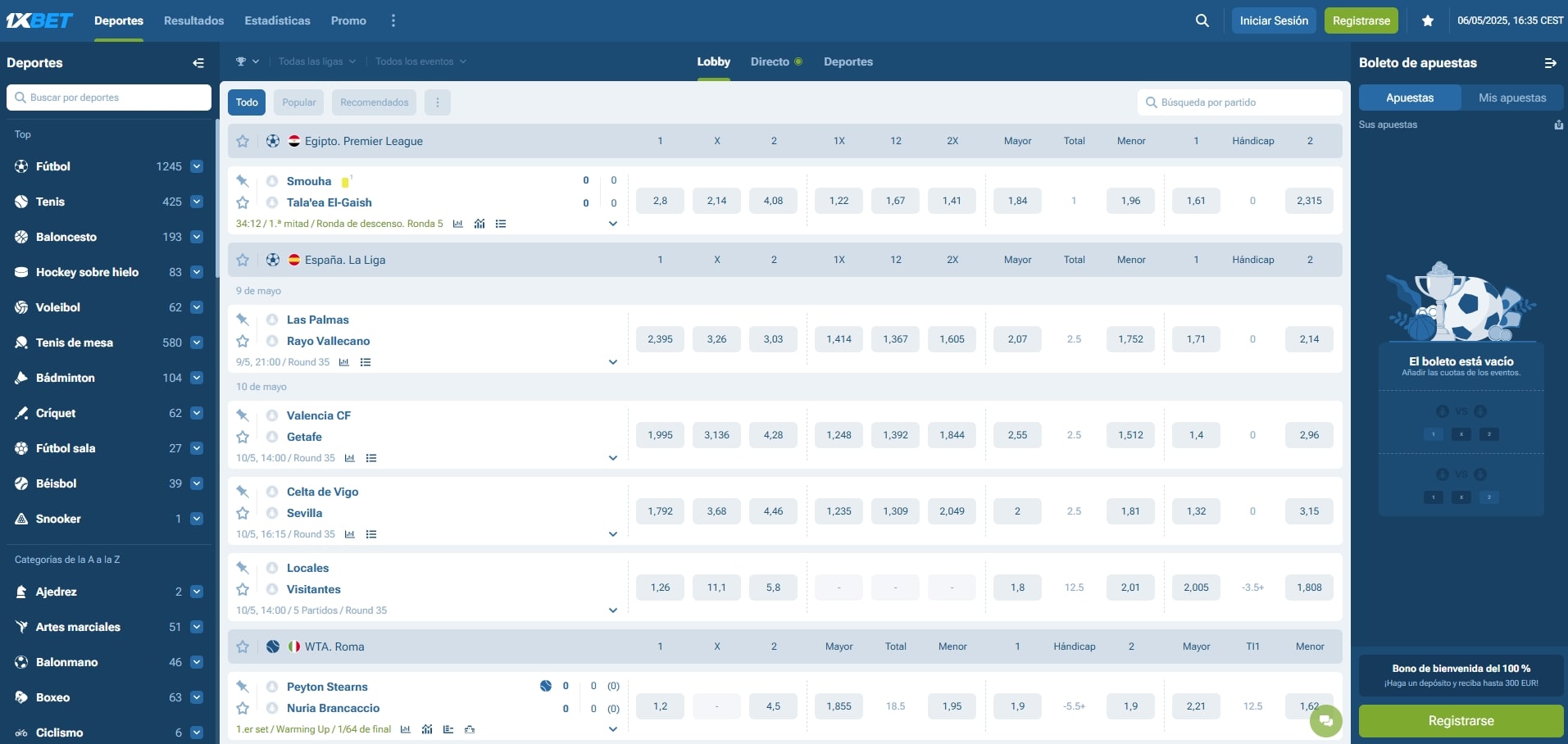Favorite the Celta de Vigo match
Image resolution: width=1568 pixels, height=744 pixels.
pyautogui.click(x=243, y=513)
